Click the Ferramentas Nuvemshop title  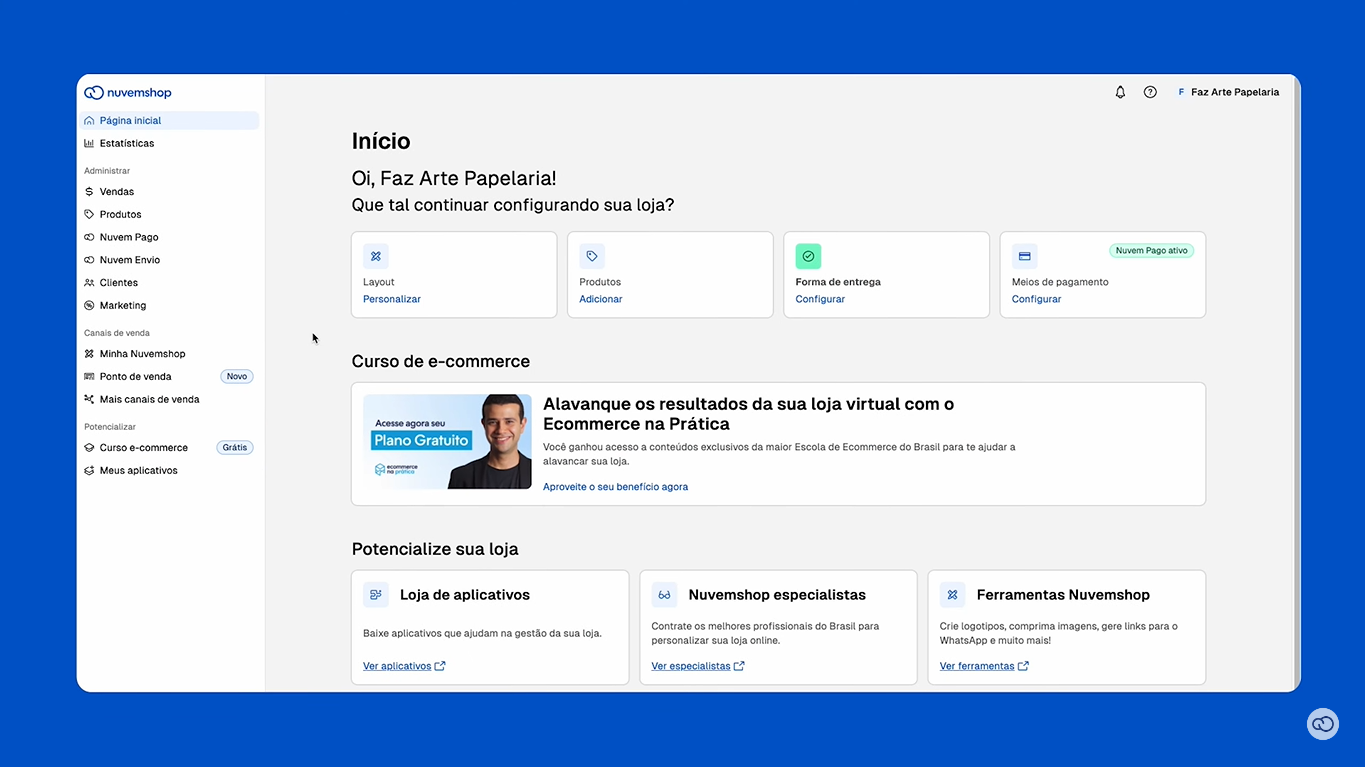click(x=1063, y=595)
